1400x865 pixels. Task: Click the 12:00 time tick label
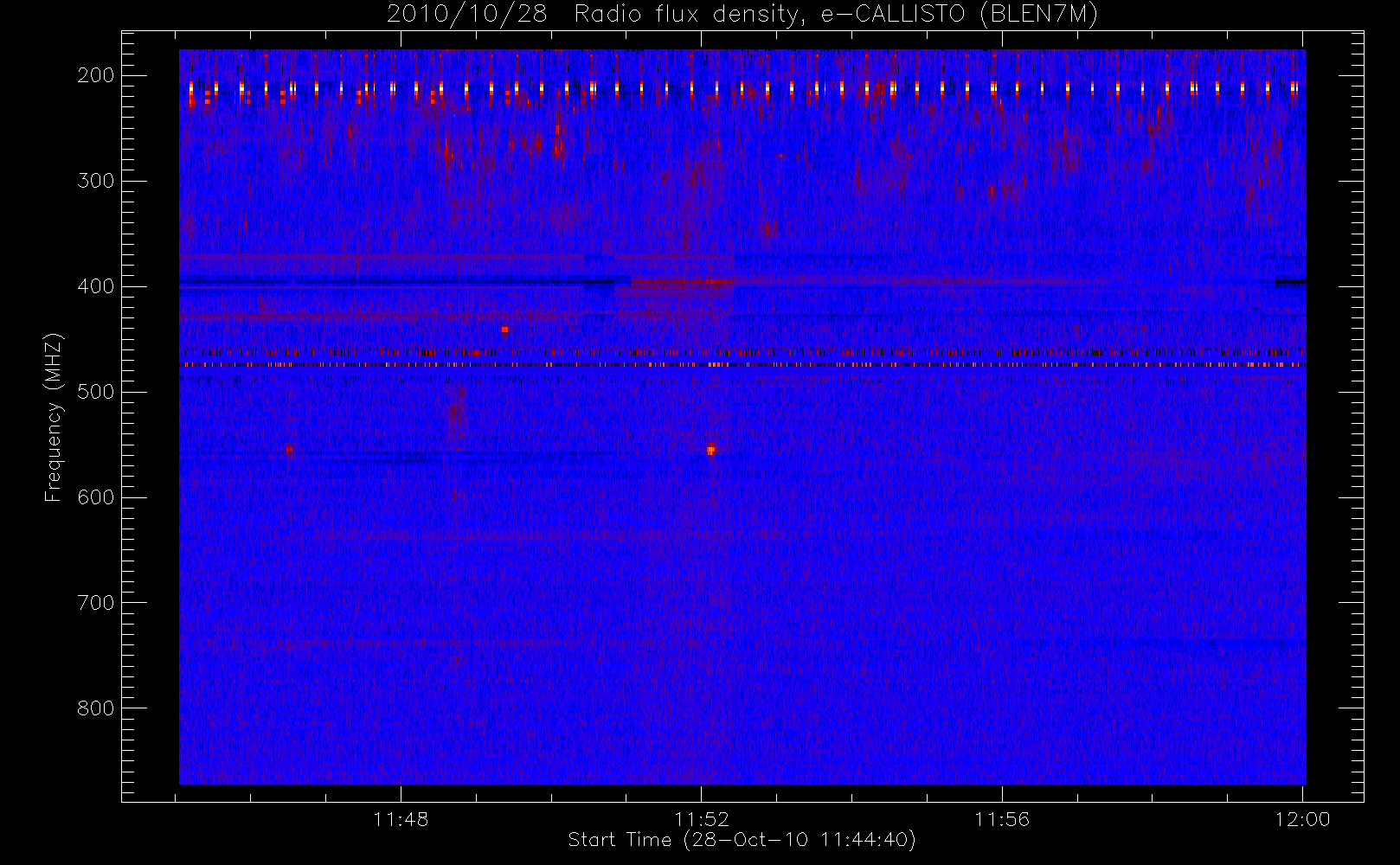1302,819
